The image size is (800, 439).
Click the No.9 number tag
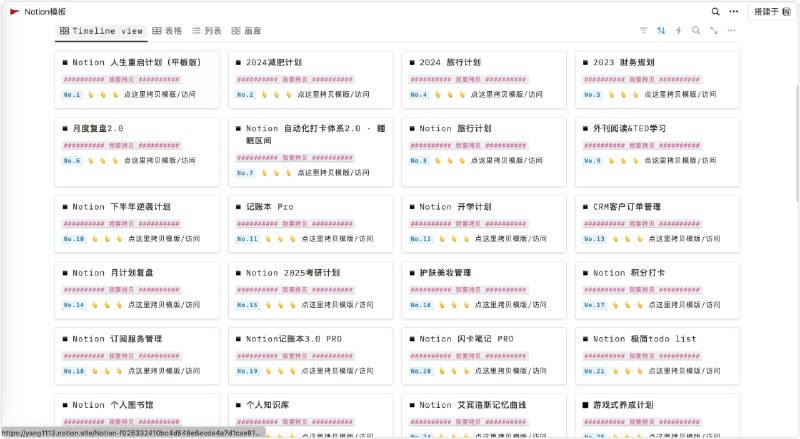(x=592, y=160)
